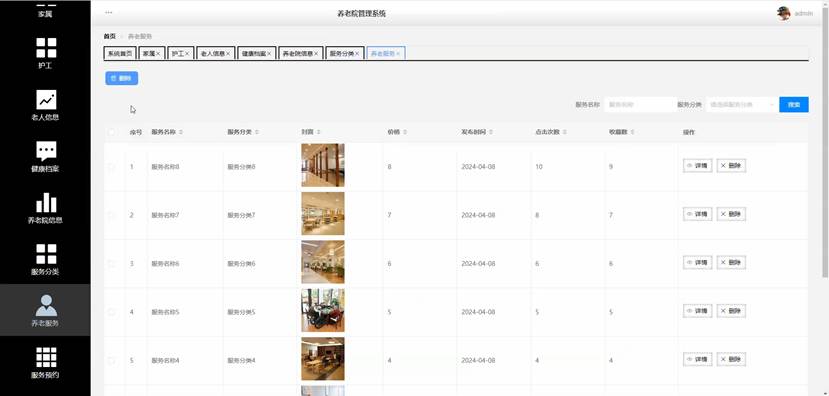
Task: Switch to the 系统首页 tab
Action: click(120, 54)
